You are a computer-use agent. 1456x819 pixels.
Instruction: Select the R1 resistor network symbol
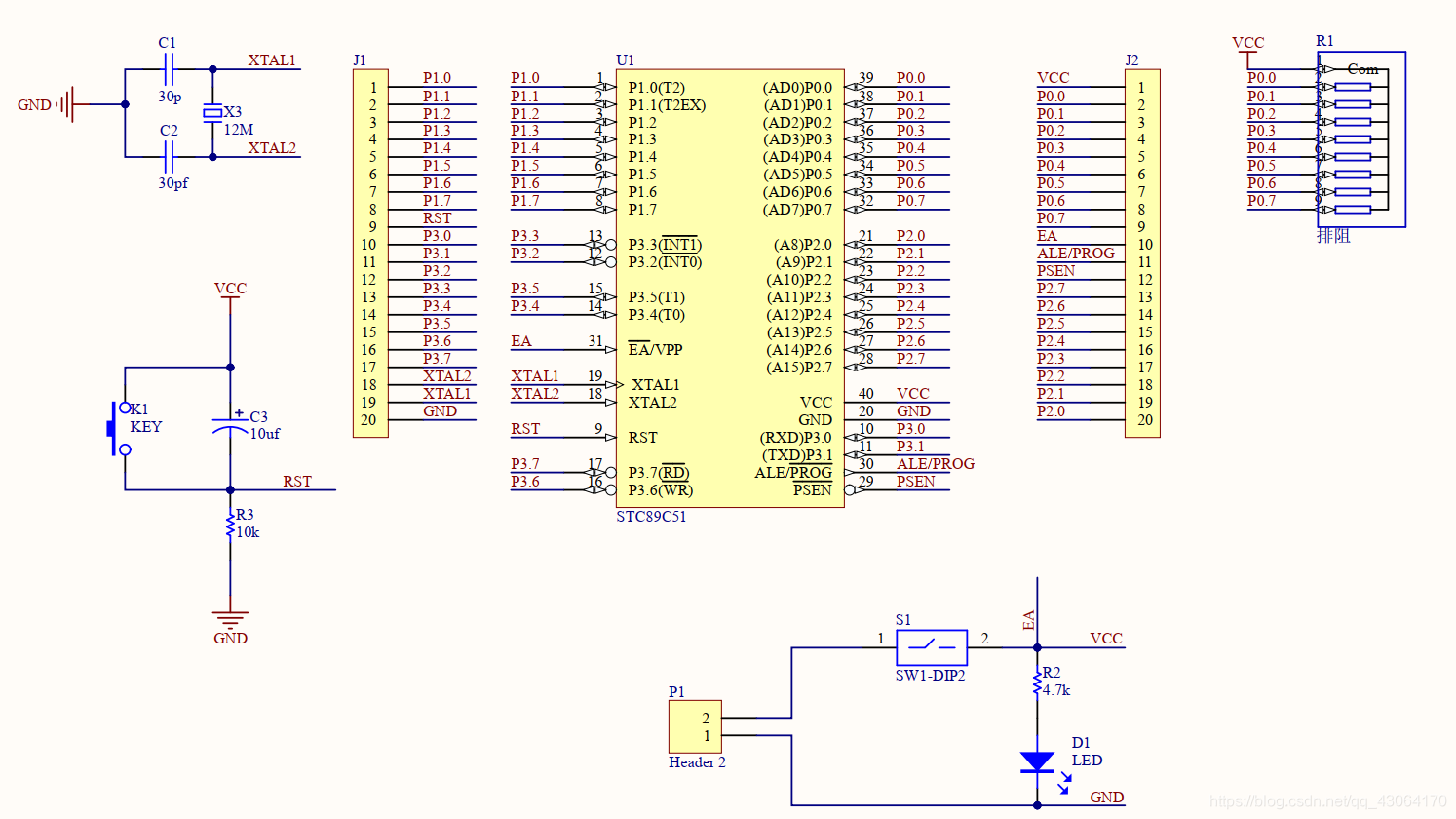pos(1361,139)
